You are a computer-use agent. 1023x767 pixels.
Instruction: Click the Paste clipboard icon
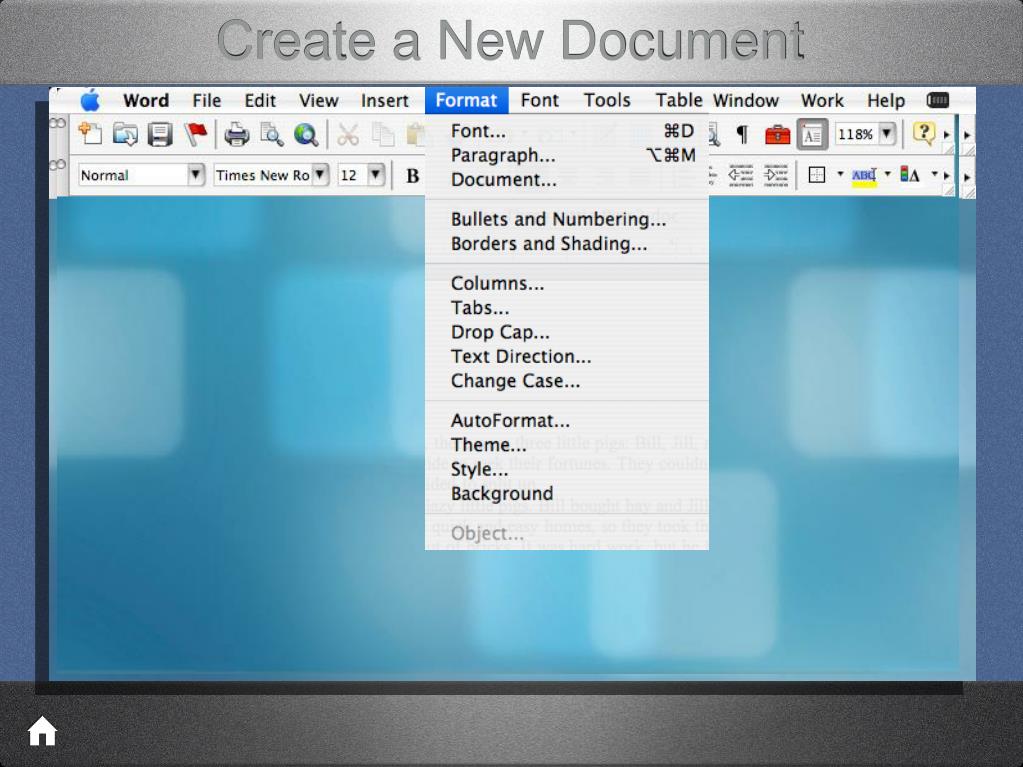[x=416, y=134]
